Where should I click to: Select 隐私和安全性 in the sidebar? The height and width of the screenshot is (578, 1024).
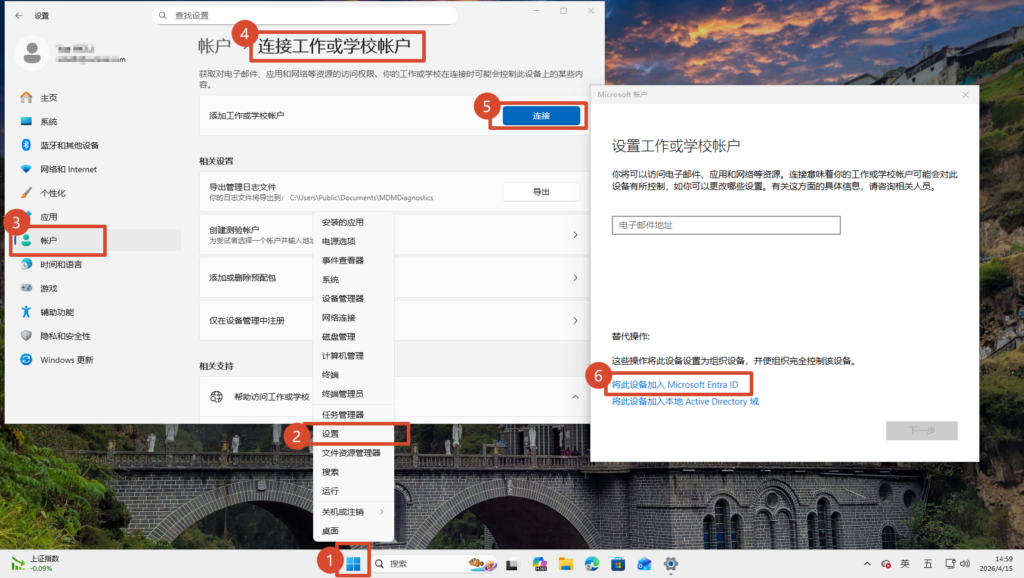65,336
